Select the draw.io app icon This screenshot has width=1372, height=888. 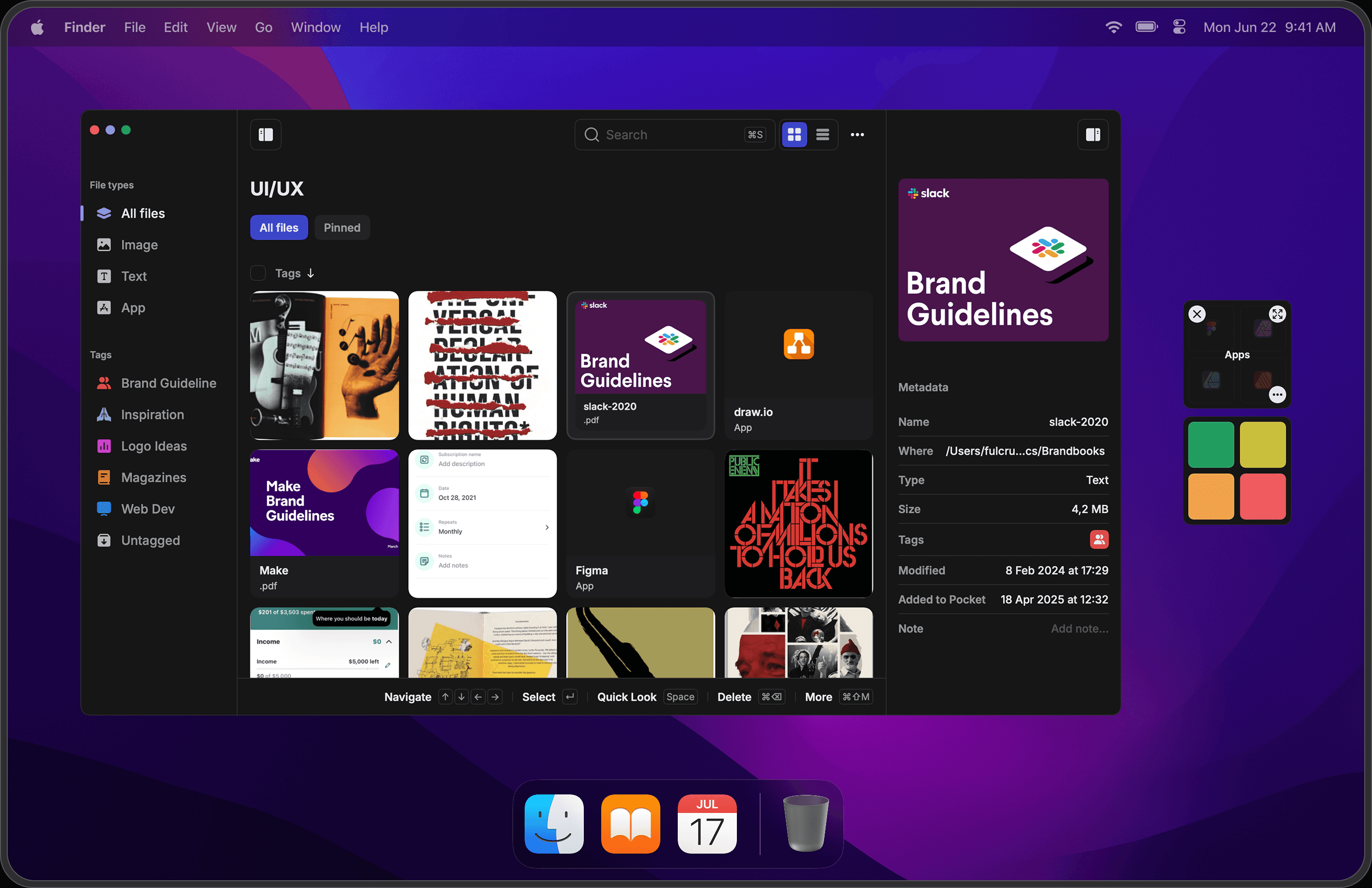click(x=798, y=344)
